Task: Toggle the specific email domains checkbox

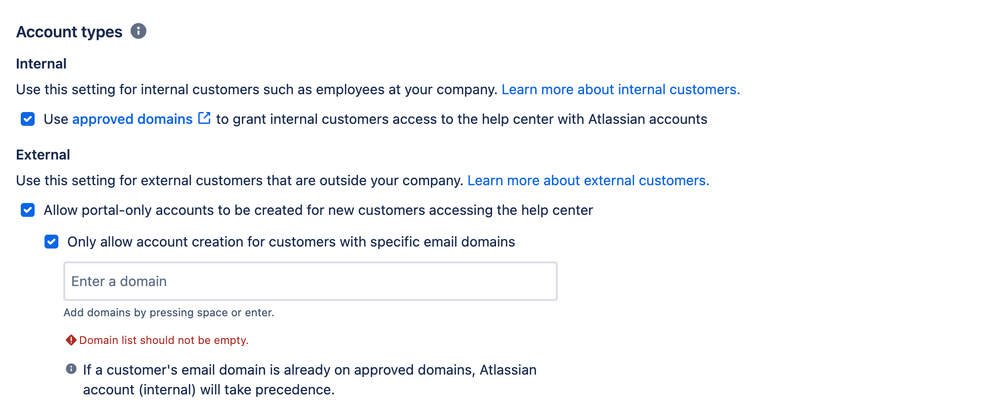Action: point(51,242)
